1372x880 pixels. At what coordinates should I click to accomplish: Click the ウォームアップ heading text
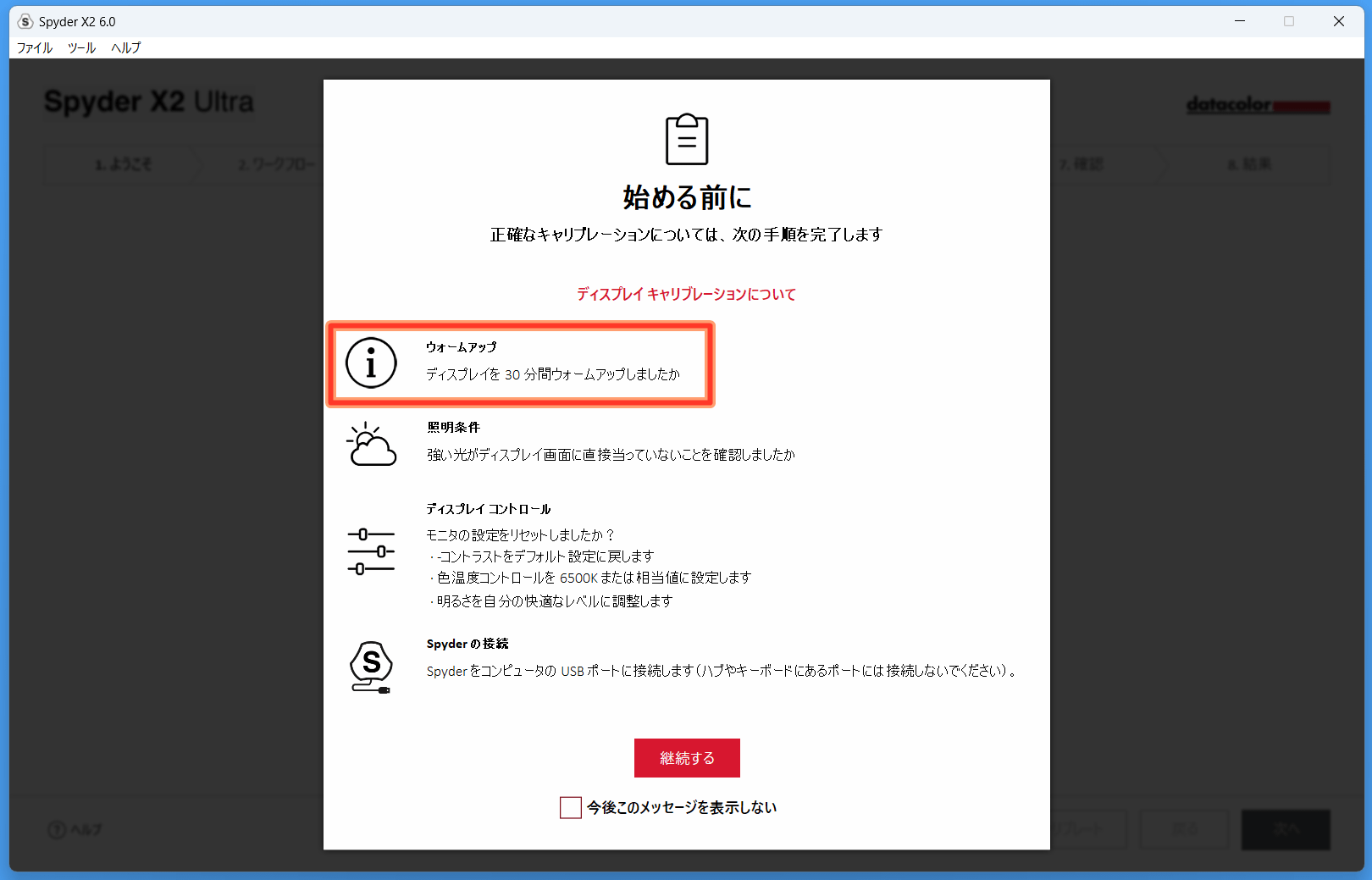click(461, 347)
